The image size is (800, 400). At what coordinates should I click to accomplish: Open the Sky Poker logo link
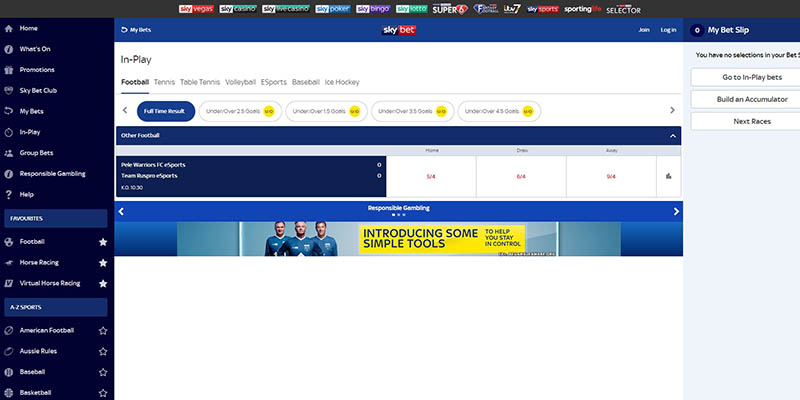333,9
